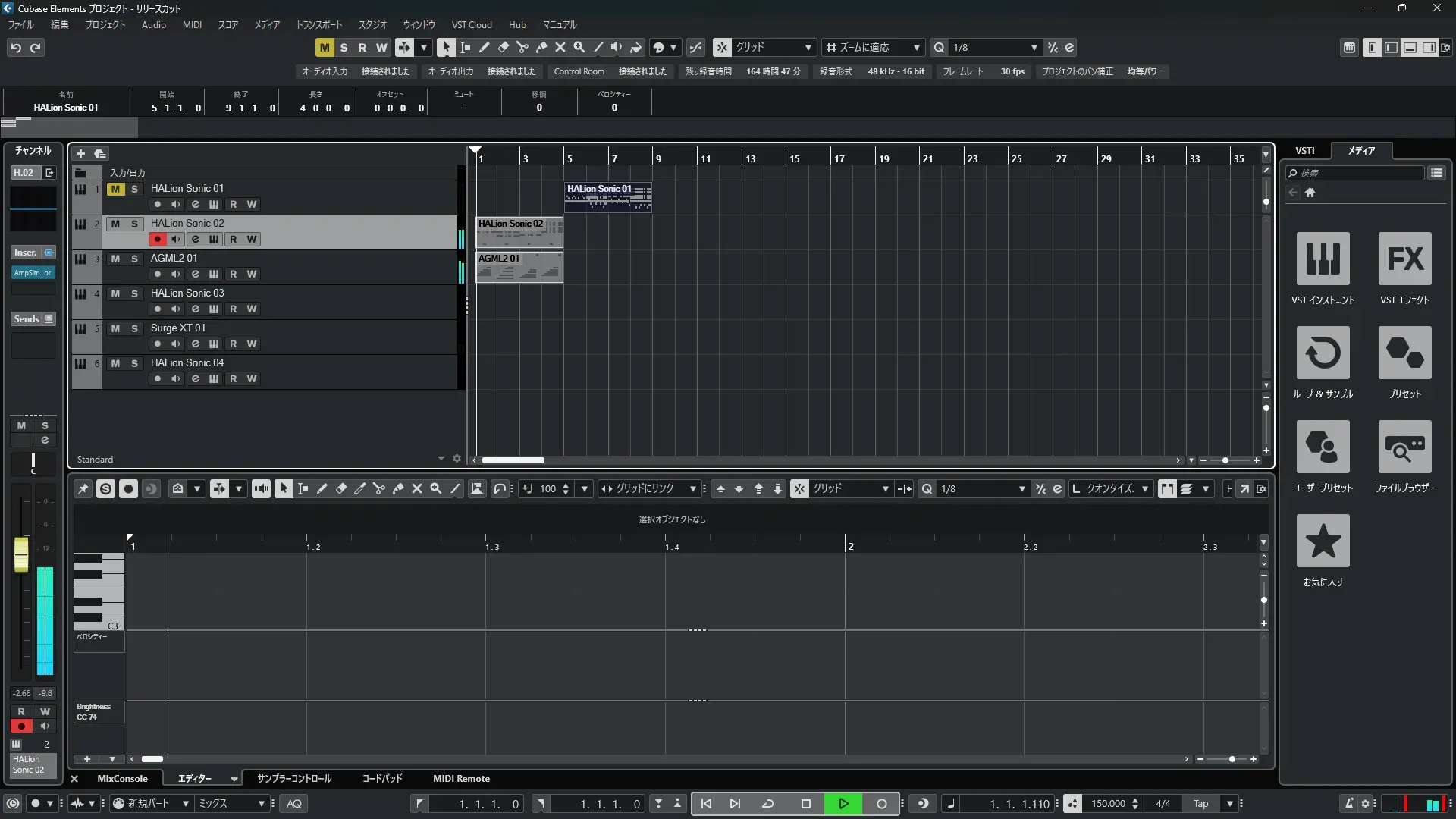1456x819 pixels.
Task: Open the Favorites star tile
Action: [x=1323, y=541]
